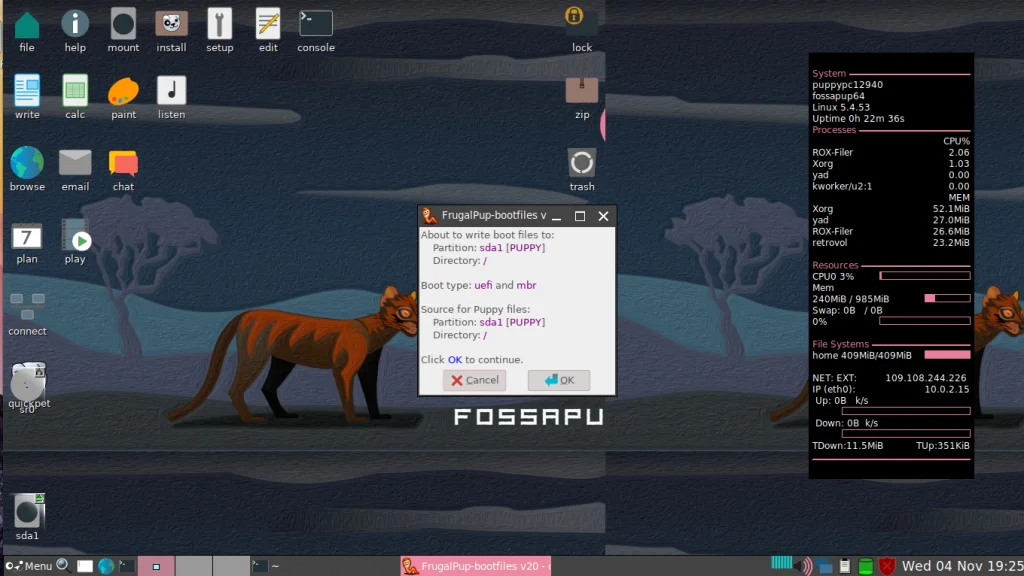This screenshot has width=1024, height=576.
Task: Launch the install icon on the desktop
Action: coord(170,25)
